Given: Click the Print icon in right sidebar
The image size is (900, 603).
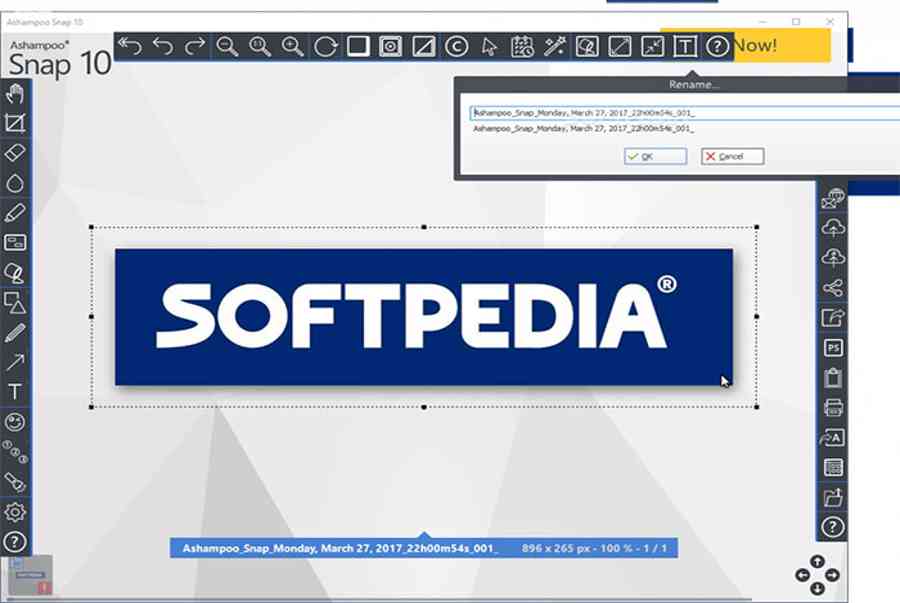Looking at the screenshot, I should click(833, 408).
